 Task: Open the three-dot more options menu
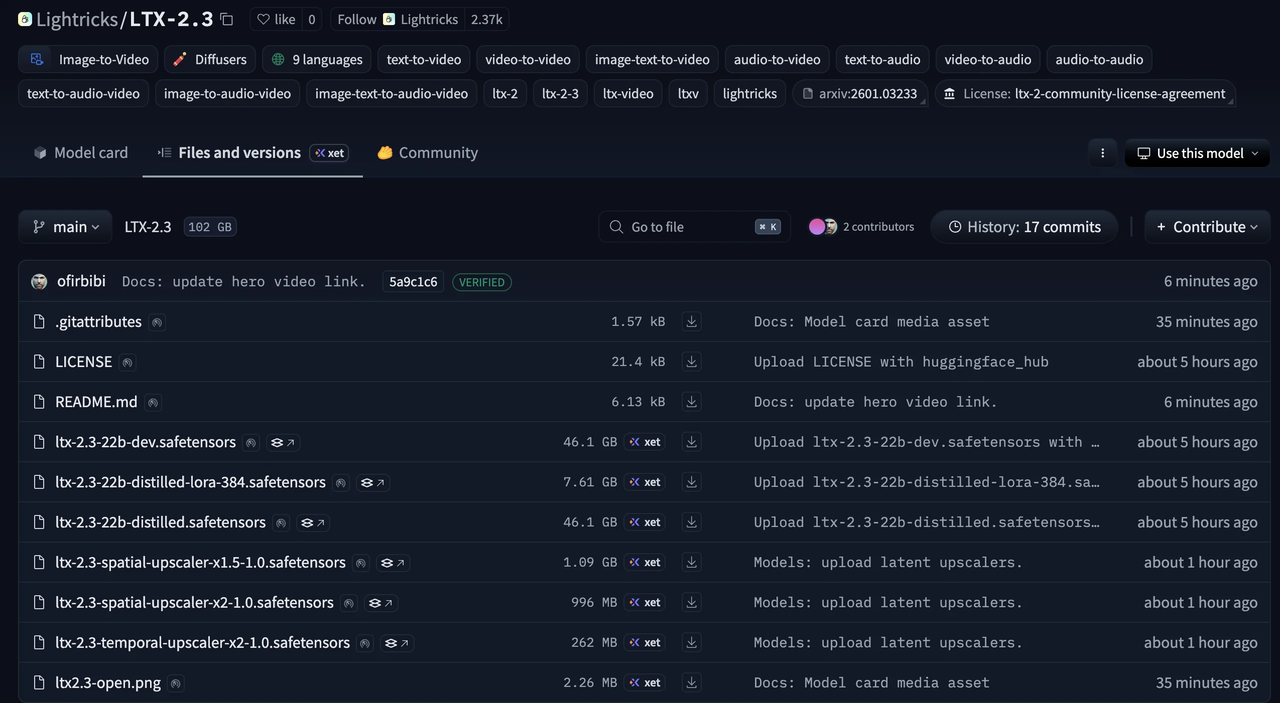(x=1102, y=153)
